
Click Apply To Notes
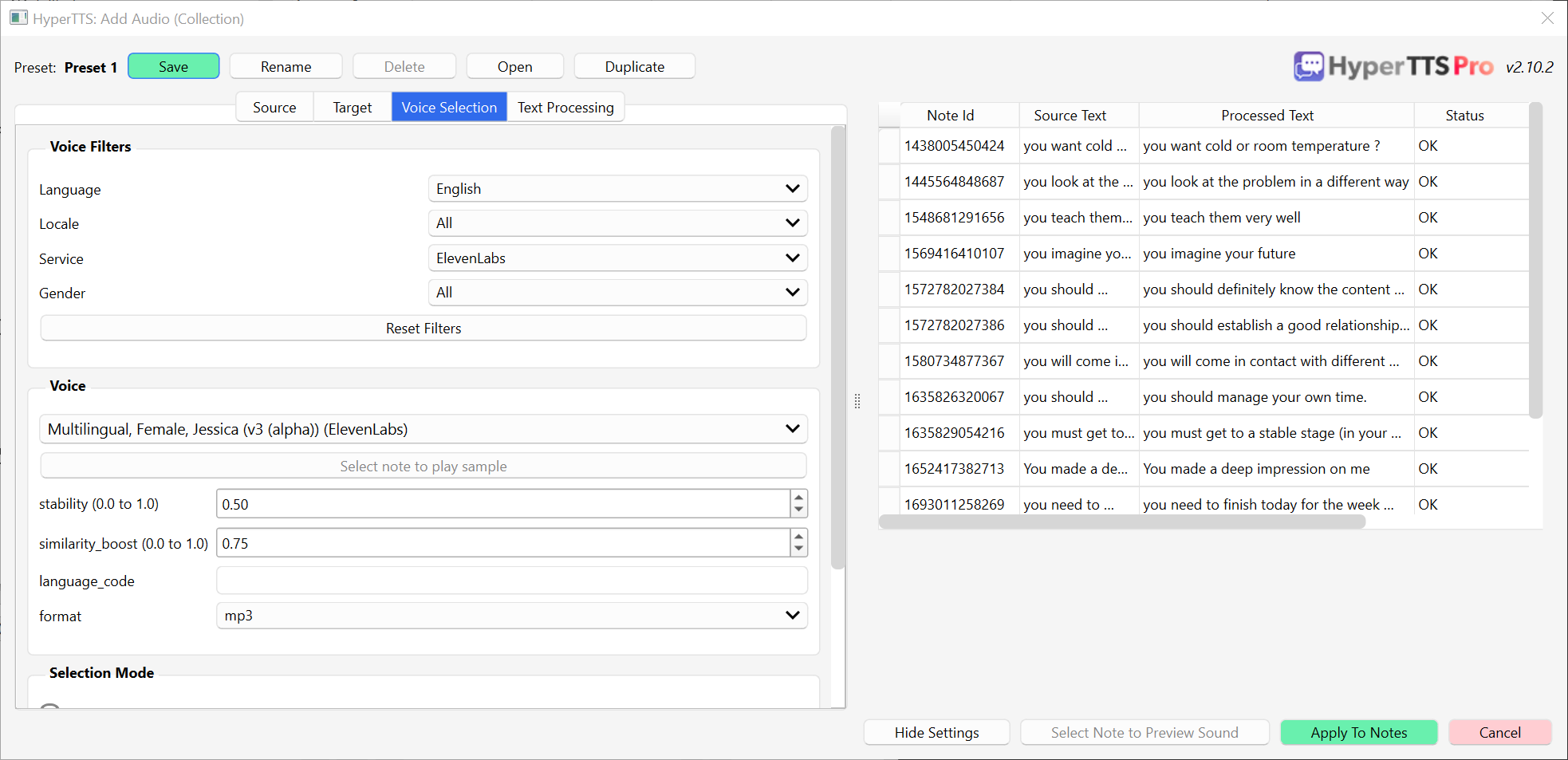click(1358, 732)
